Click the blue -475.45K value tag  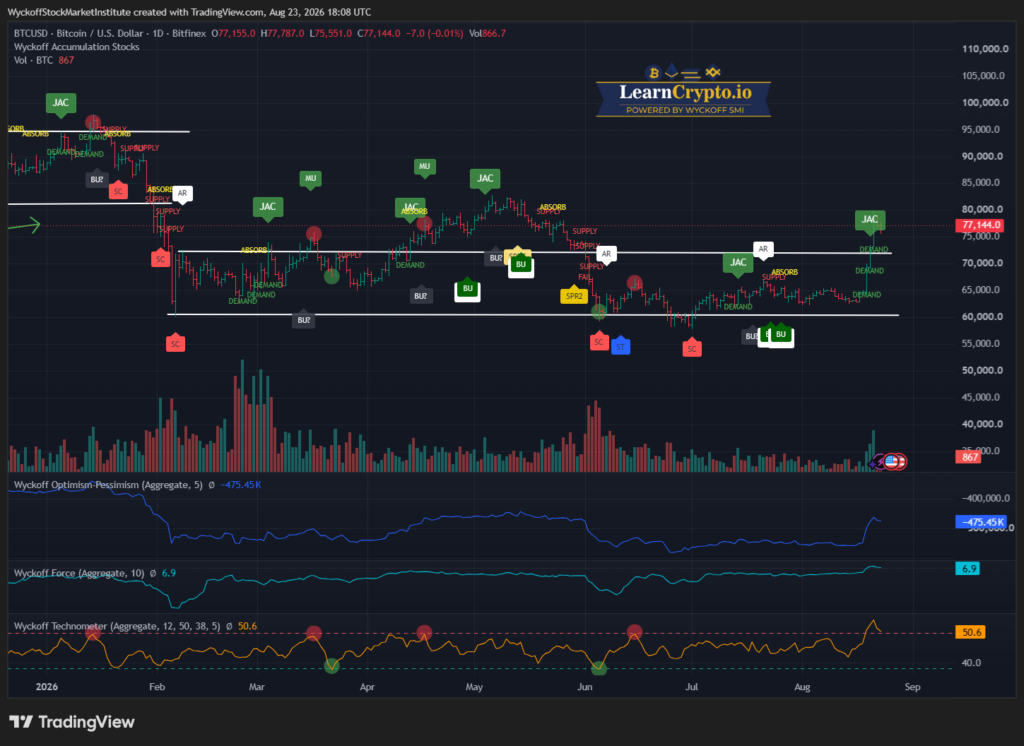click(981, 522)
